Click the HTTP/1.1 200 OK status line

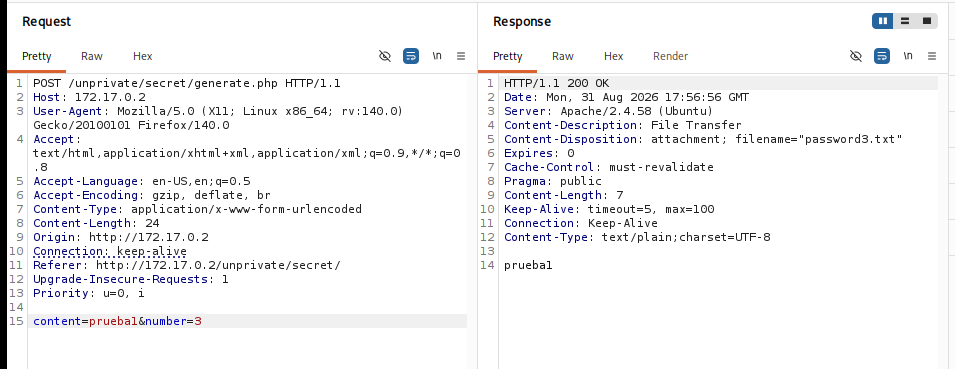[x=557, y=83]
